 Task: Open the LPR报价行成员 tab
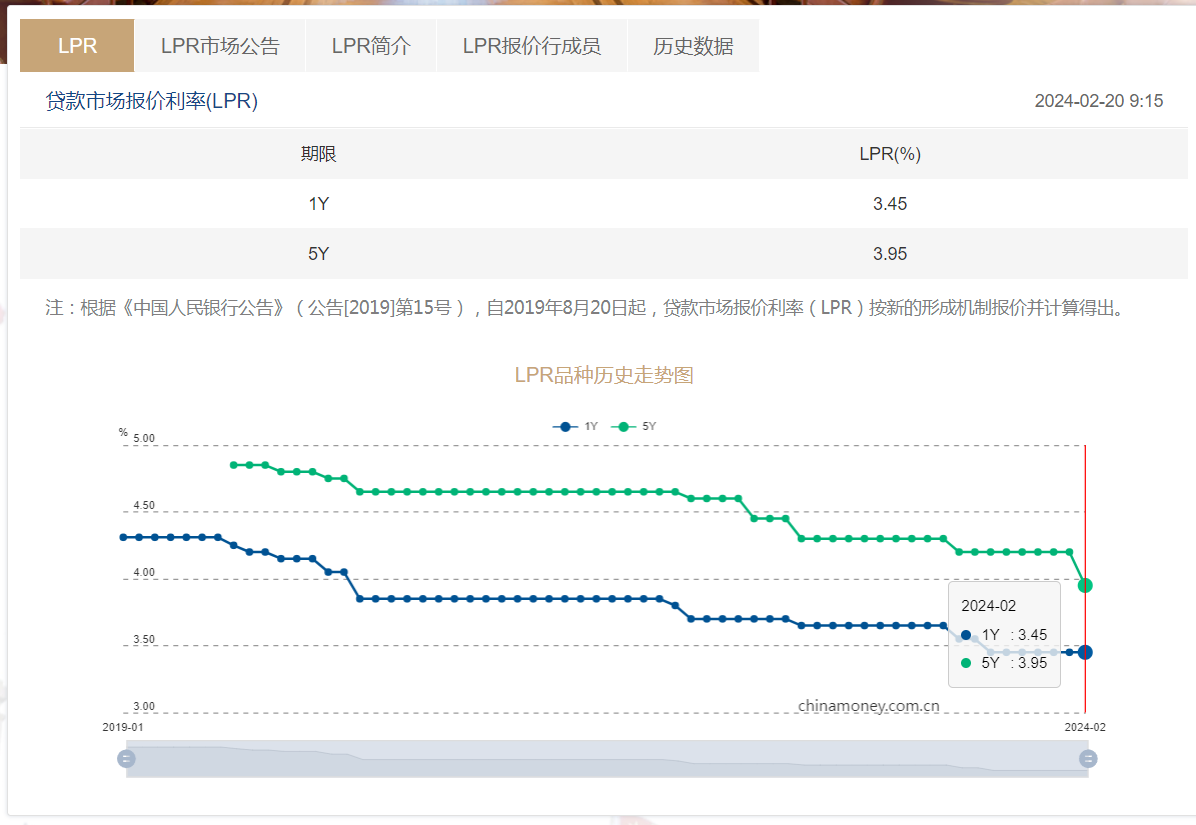click(x=531, y=46)
